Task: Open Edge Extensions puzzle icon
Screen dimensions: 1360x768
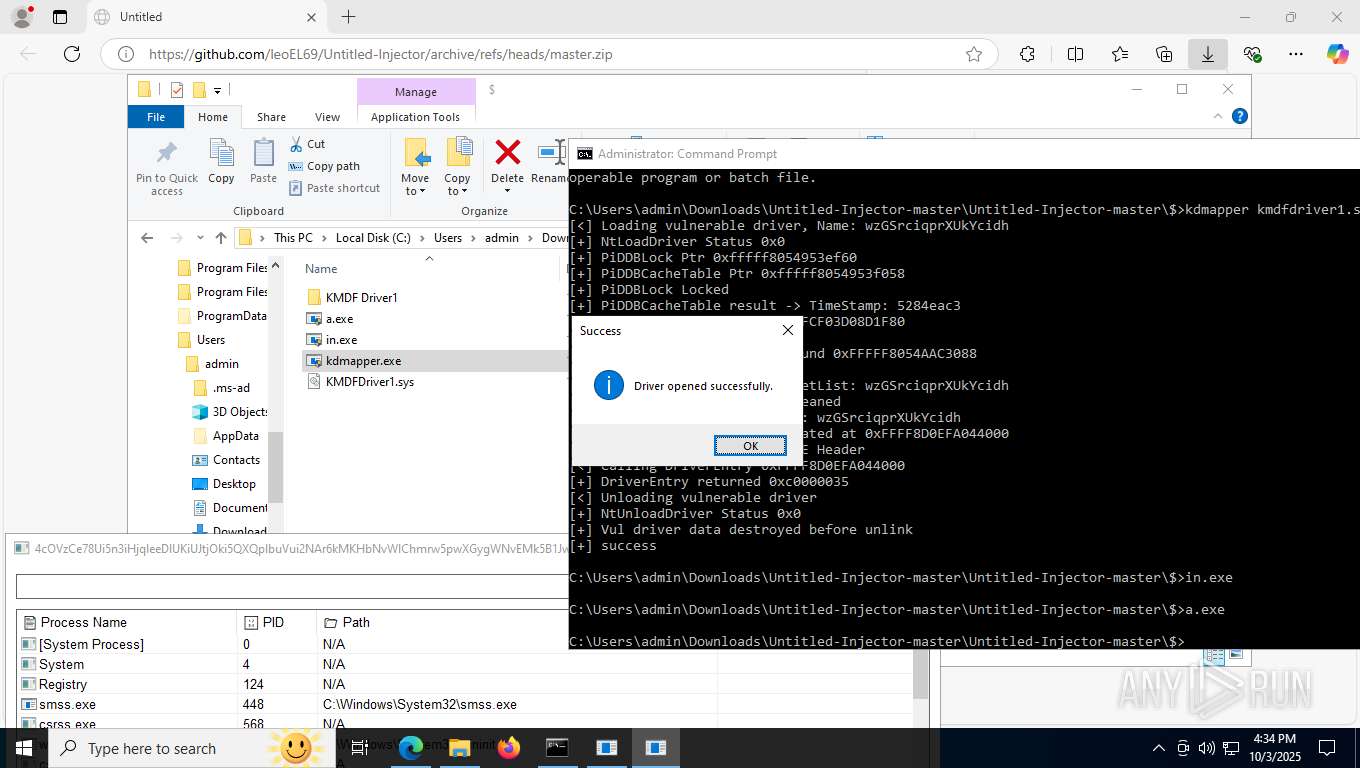Action: [x=1027, y=54]
